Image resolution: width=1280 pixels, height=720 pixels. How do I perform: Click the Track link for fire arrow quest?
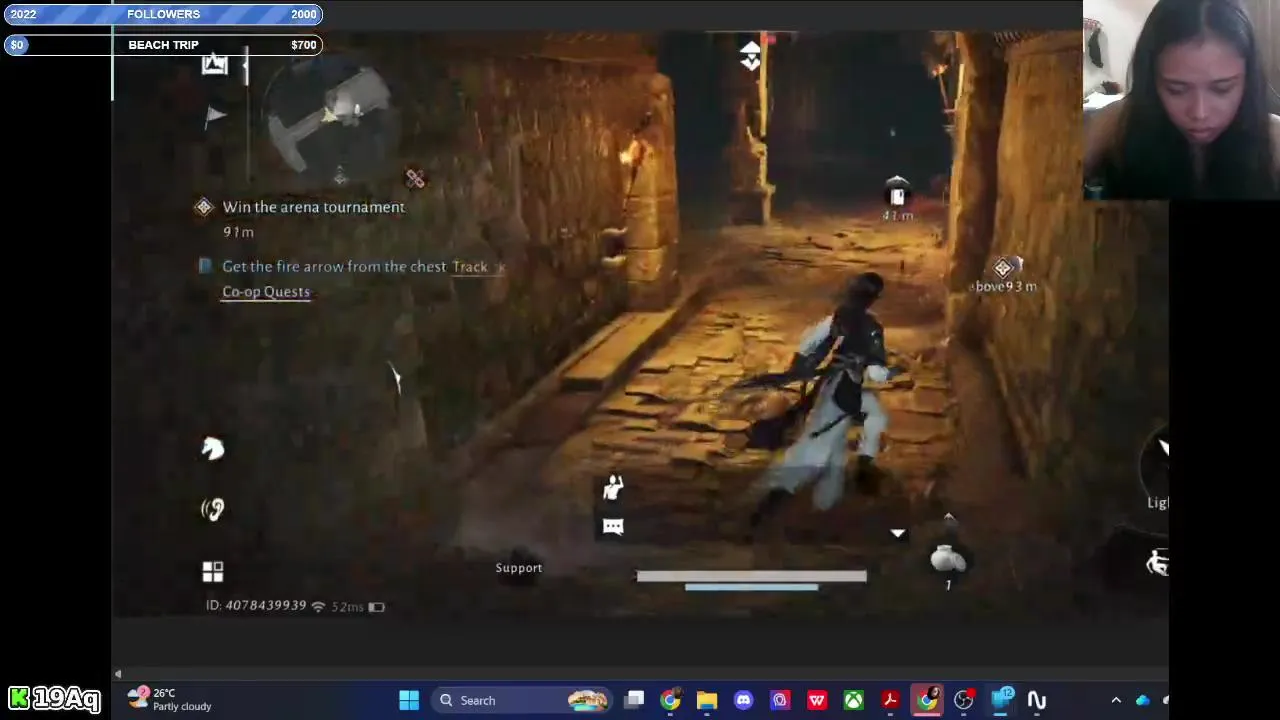470,267
